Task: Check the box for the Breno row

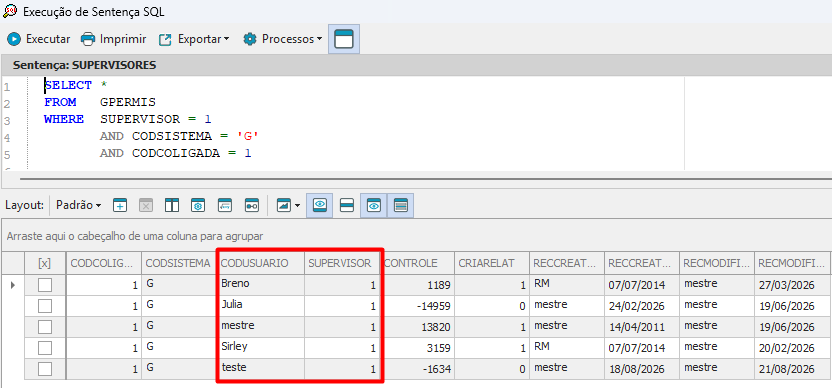Action: (45, 285)
